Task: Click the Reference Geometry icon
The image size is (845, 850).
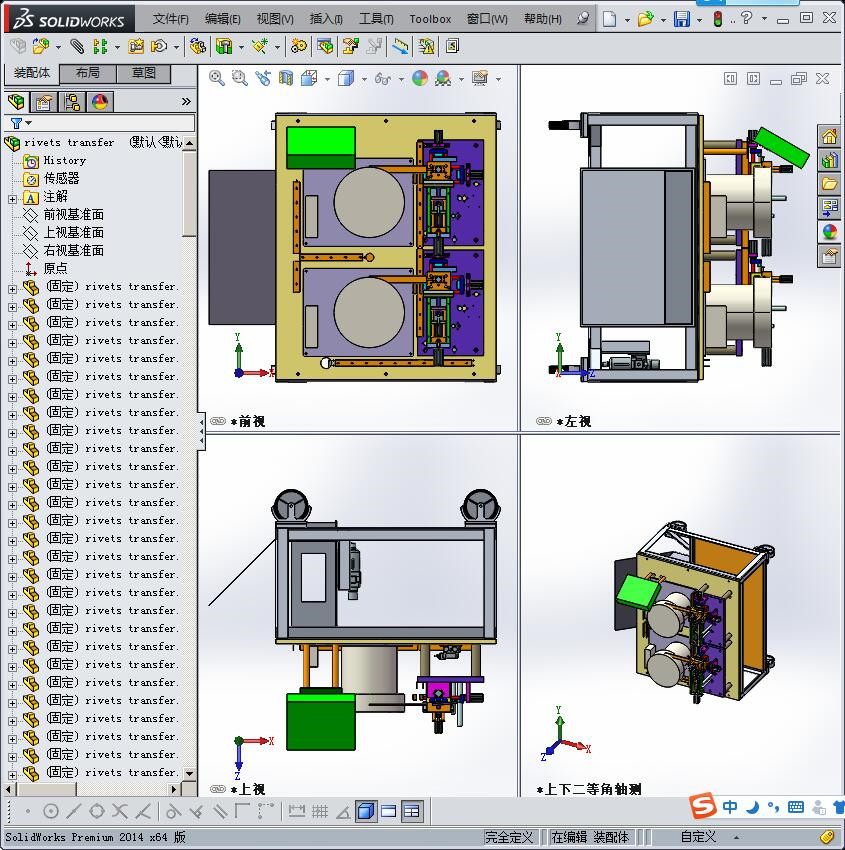Action: pyautogui.click(x=260, y=47)
